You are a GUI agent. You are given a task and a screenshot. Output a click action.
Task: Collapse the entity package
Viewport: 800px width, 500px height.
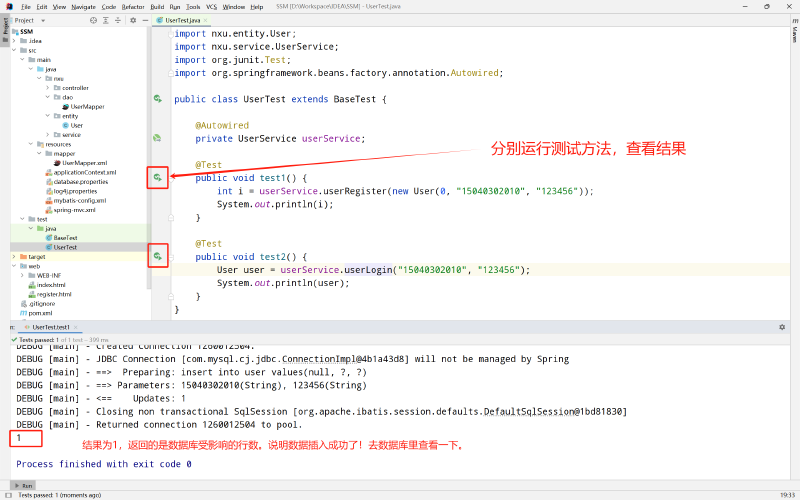[48, 116]
